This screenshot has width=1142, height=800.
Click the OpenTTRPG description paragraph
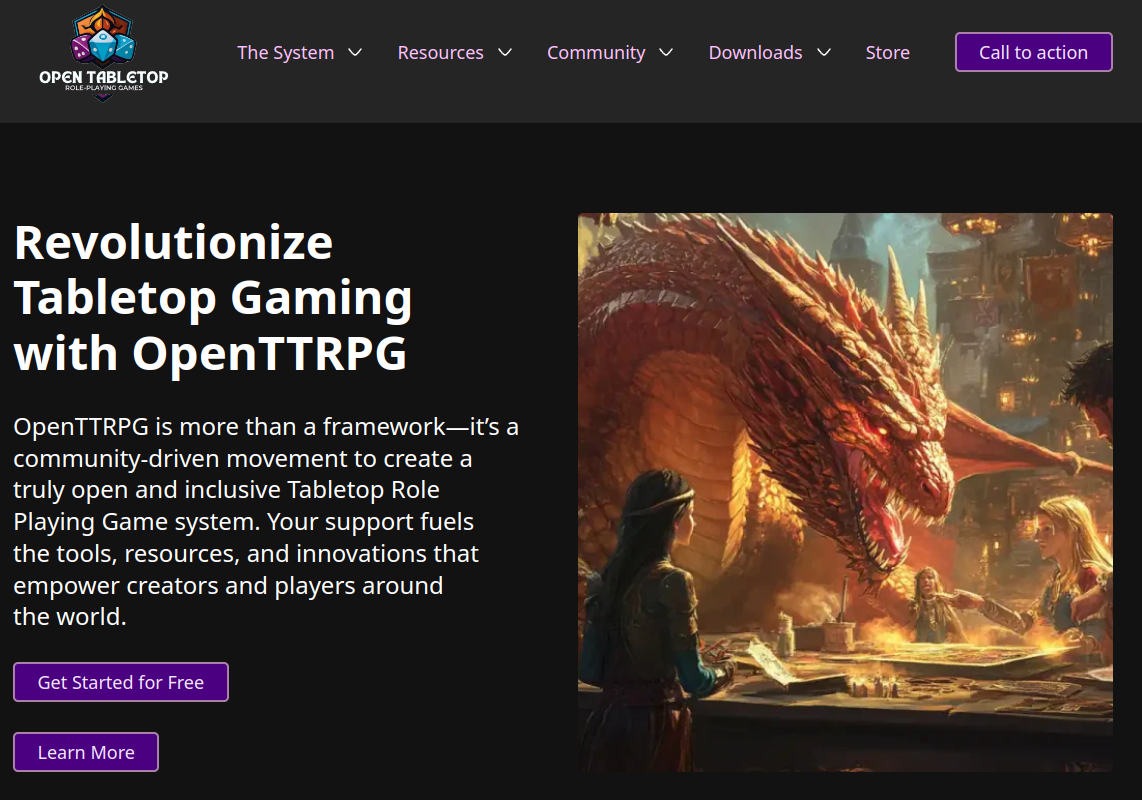click(x=266, y=522)
